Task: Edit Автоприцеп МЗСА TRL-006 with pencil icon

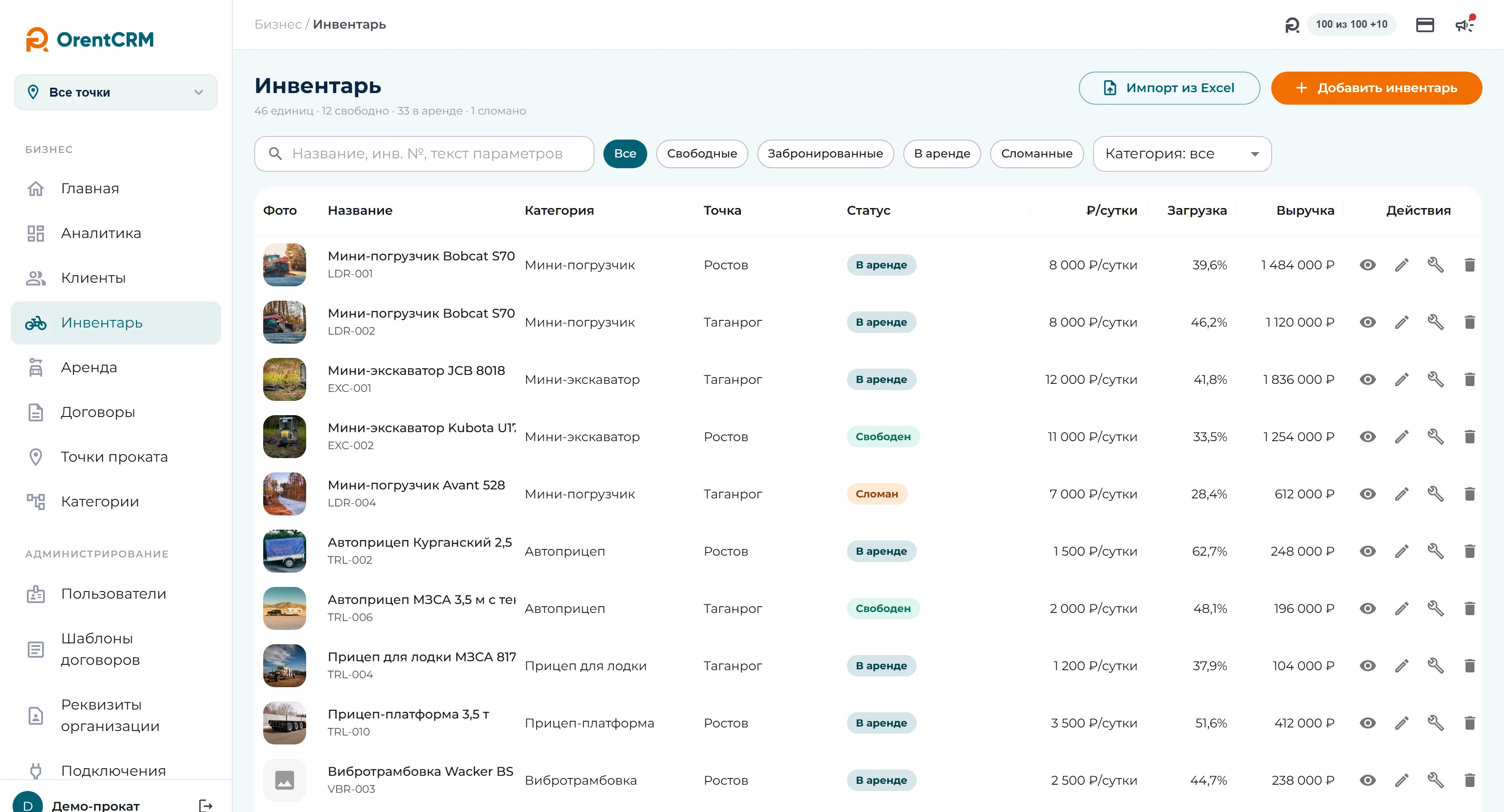Action: (x=1401, y=608)
